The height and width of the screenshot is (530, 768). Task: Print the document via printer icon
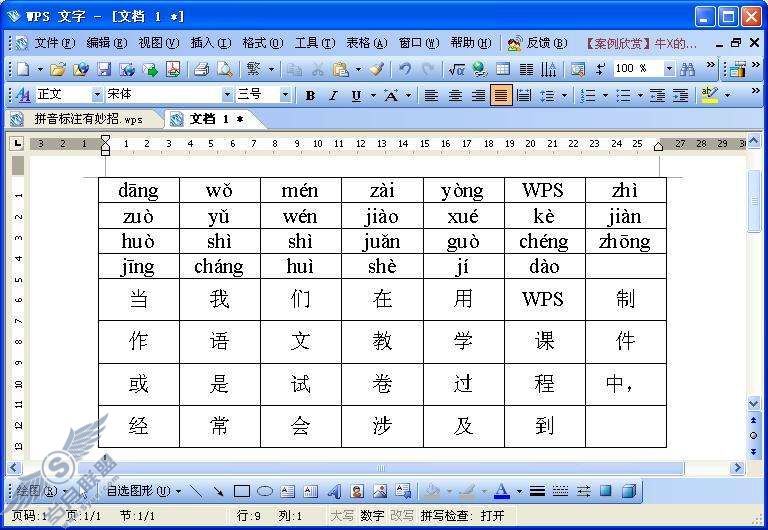(202, 70)
